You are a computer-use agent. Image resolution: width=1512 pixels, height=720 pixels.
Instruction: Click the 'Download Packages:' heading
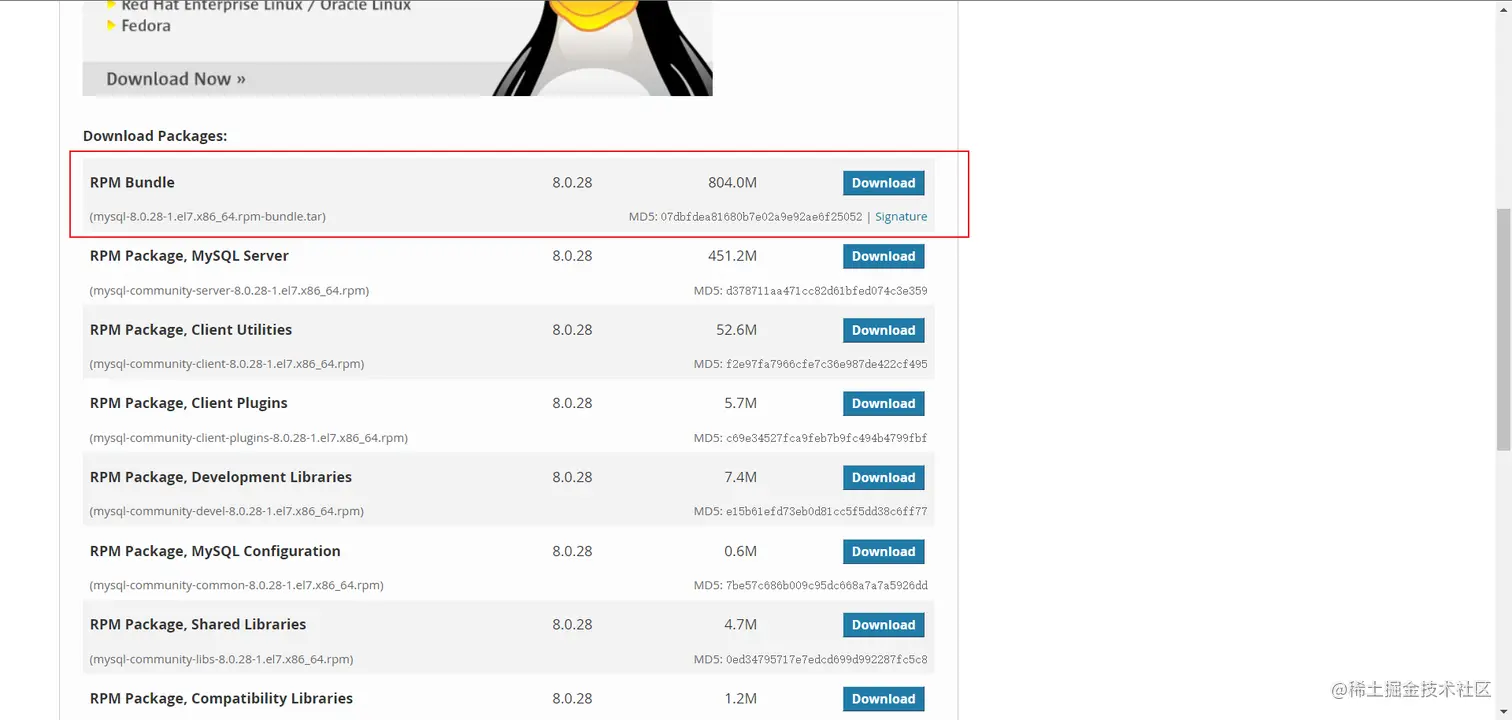click(155, 135)
